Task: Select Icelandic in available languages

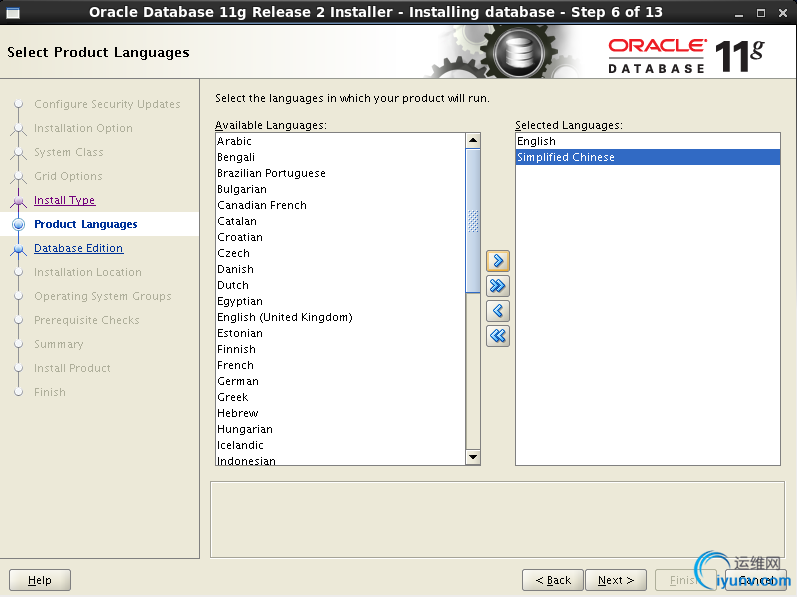Action: [x=340, y=446]
